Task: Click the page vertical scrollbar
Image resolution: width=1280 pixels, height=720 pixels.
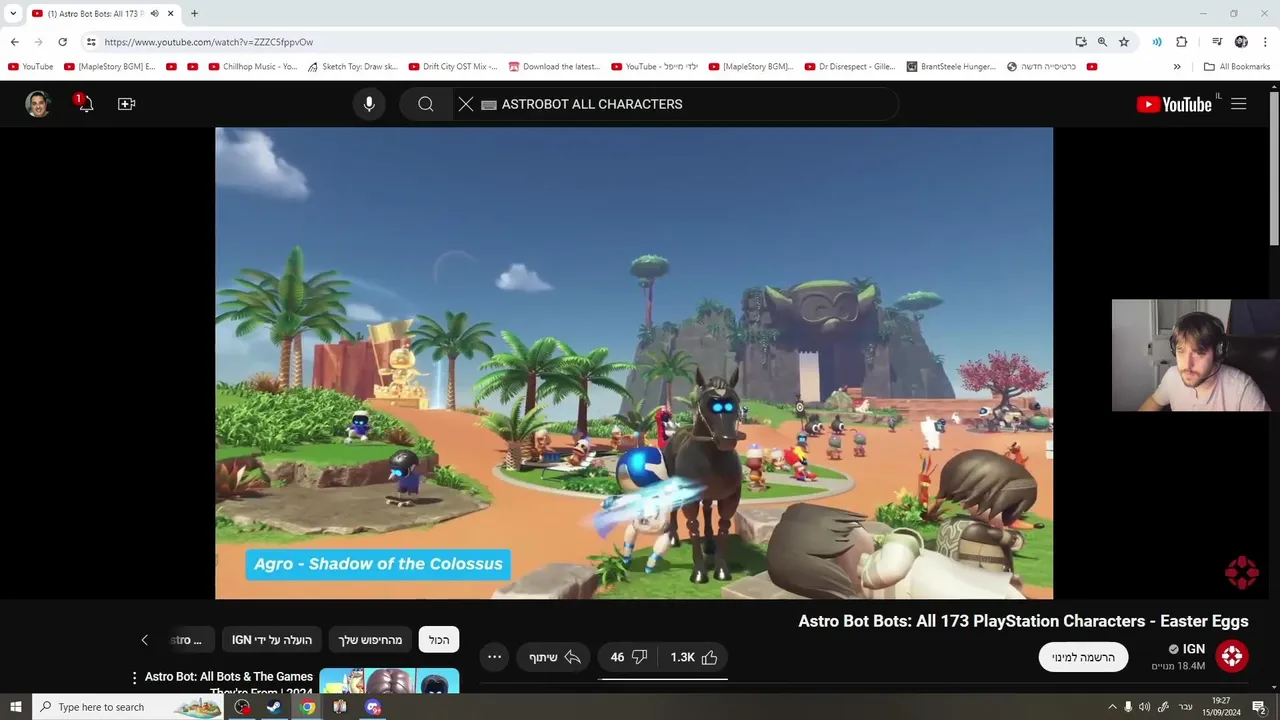Action: pos(1274,166)
